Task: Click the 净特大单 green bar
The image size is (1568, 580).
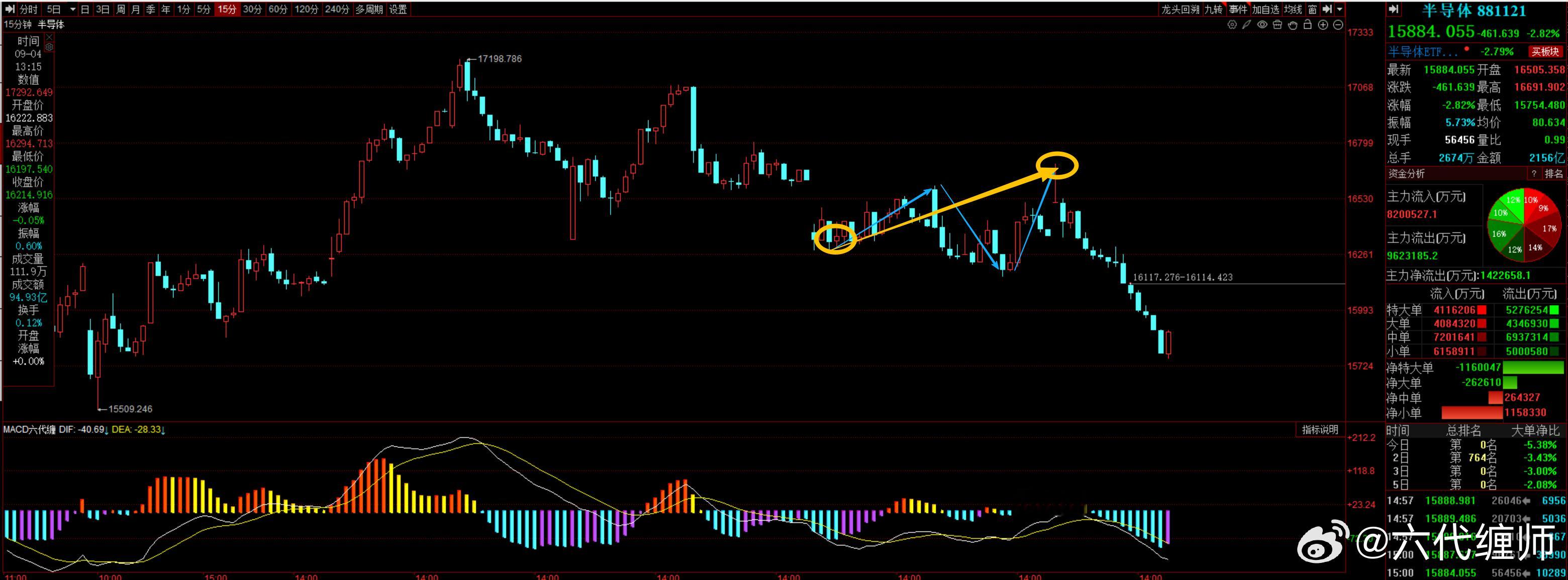Action: pos(1533,367)
